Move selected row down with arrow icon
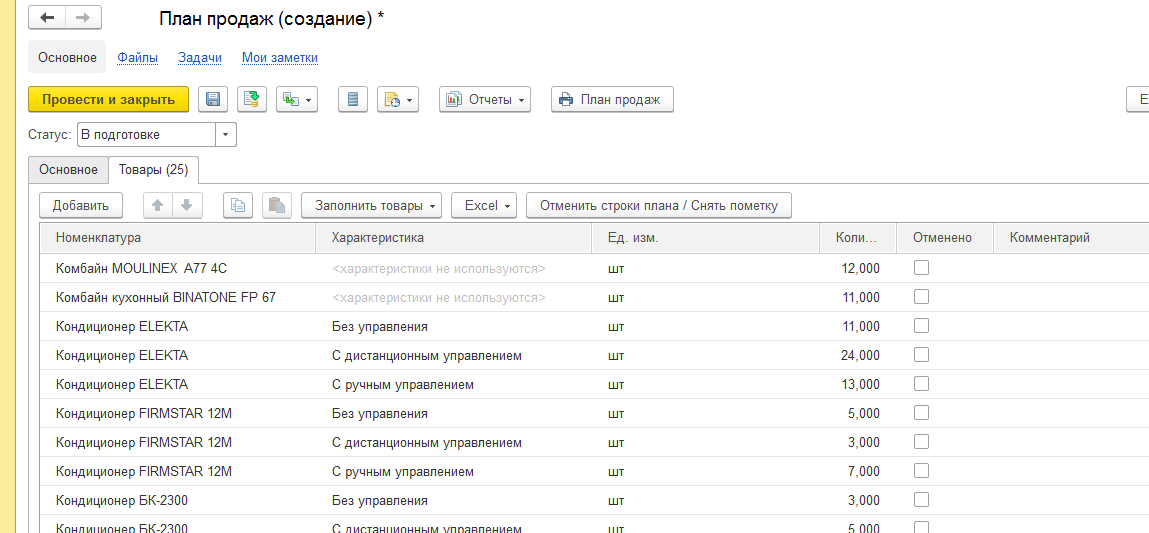Viewport: 1149px width, 533px height. [x=187, y=205]
